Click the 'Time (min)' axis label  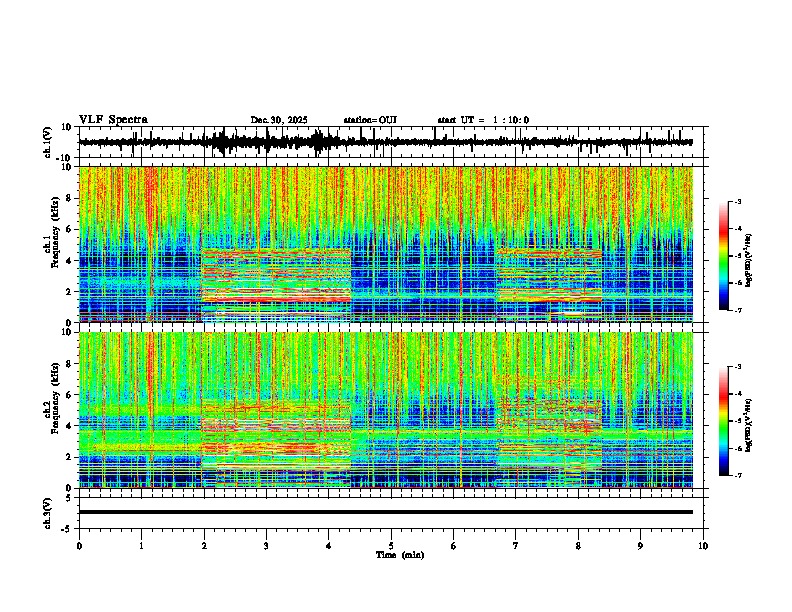[400, 555]
